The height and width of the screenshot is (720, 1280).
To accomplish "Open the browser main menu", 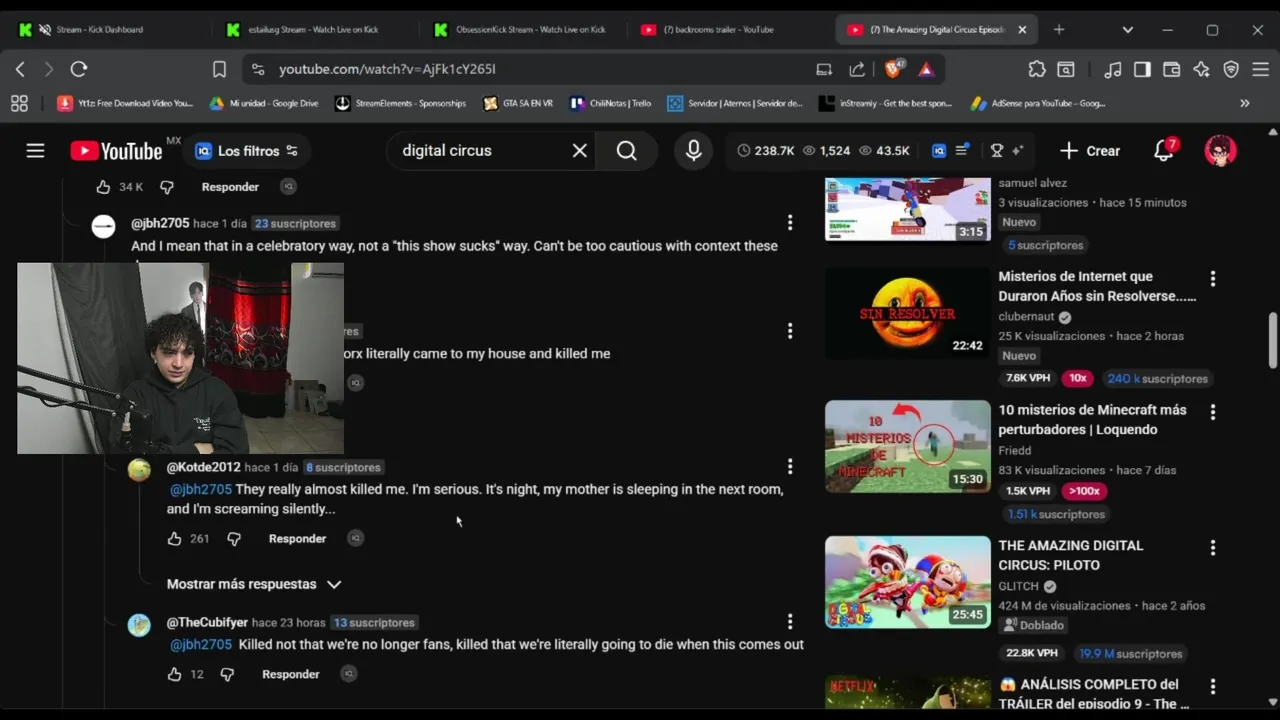I will (x=1261, y=69).
